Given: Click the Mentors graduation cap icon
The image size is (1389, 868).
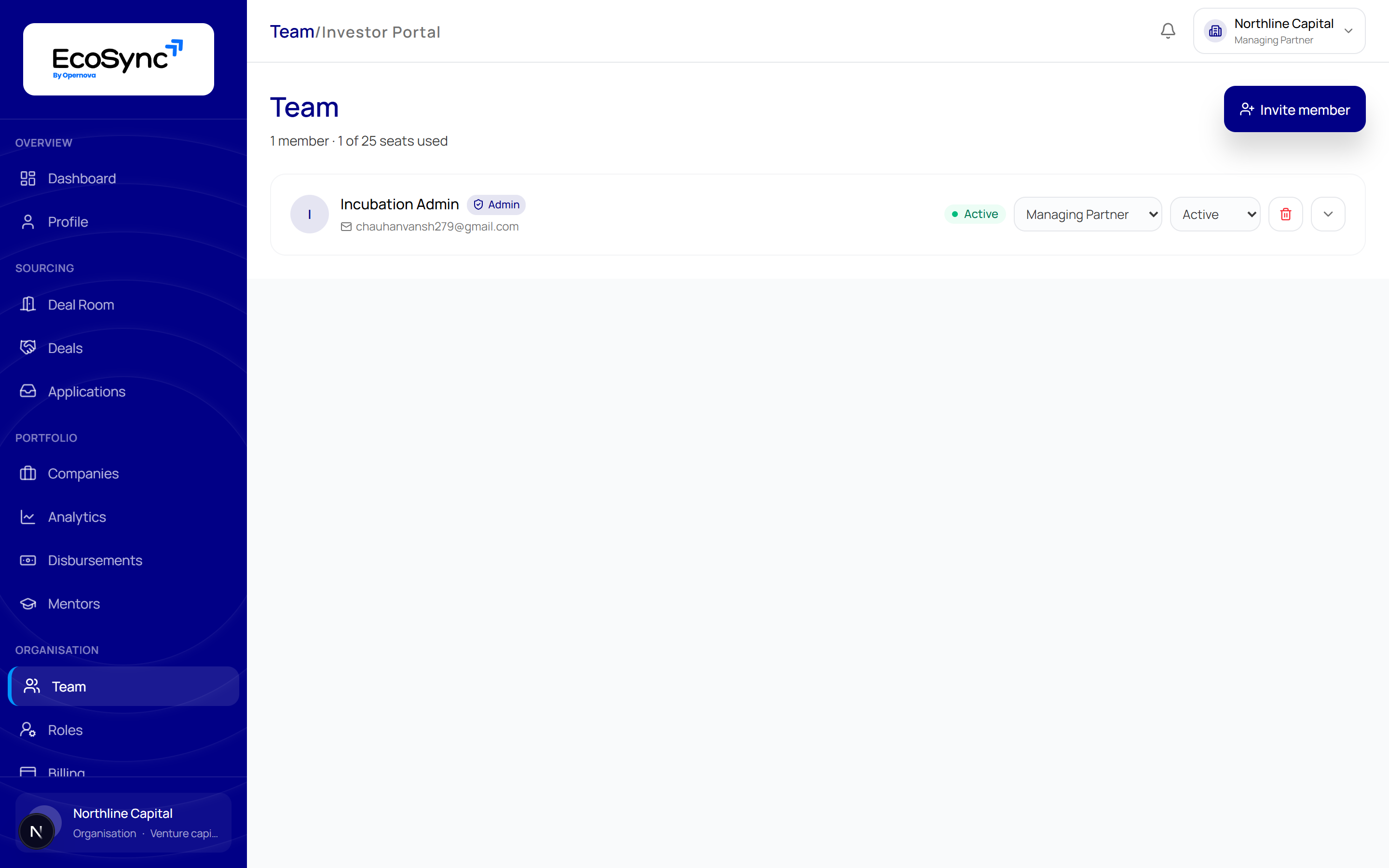Looking at the screenshot, I should (x=27, y=603).
